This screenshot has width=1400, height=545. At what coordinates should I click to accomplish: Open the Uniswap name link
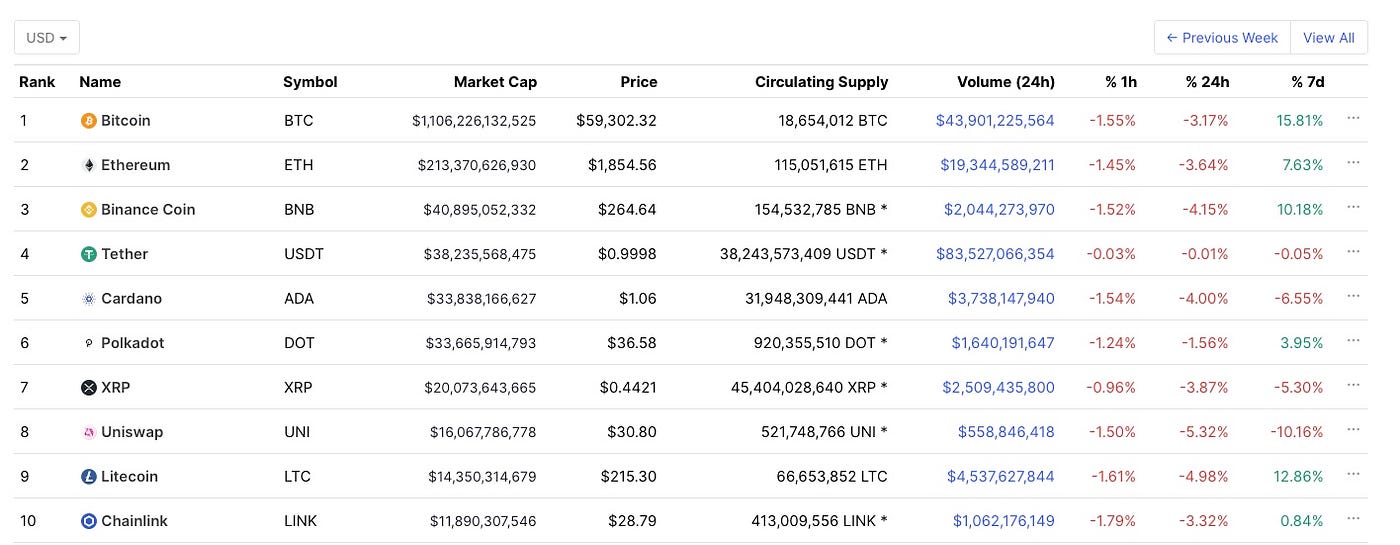(x=132, y=432)
